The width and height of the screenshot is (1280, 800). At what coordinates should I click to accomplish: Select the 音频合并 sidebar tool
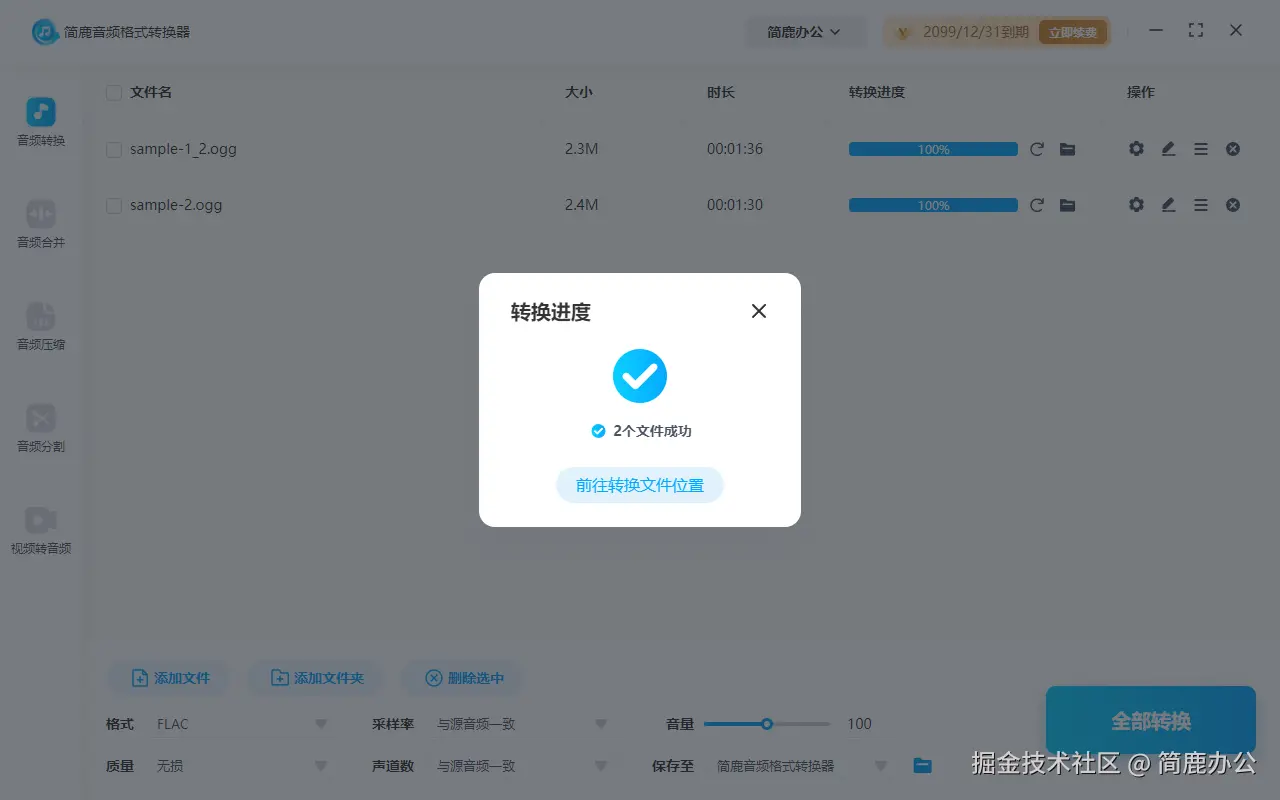point(40,224)
